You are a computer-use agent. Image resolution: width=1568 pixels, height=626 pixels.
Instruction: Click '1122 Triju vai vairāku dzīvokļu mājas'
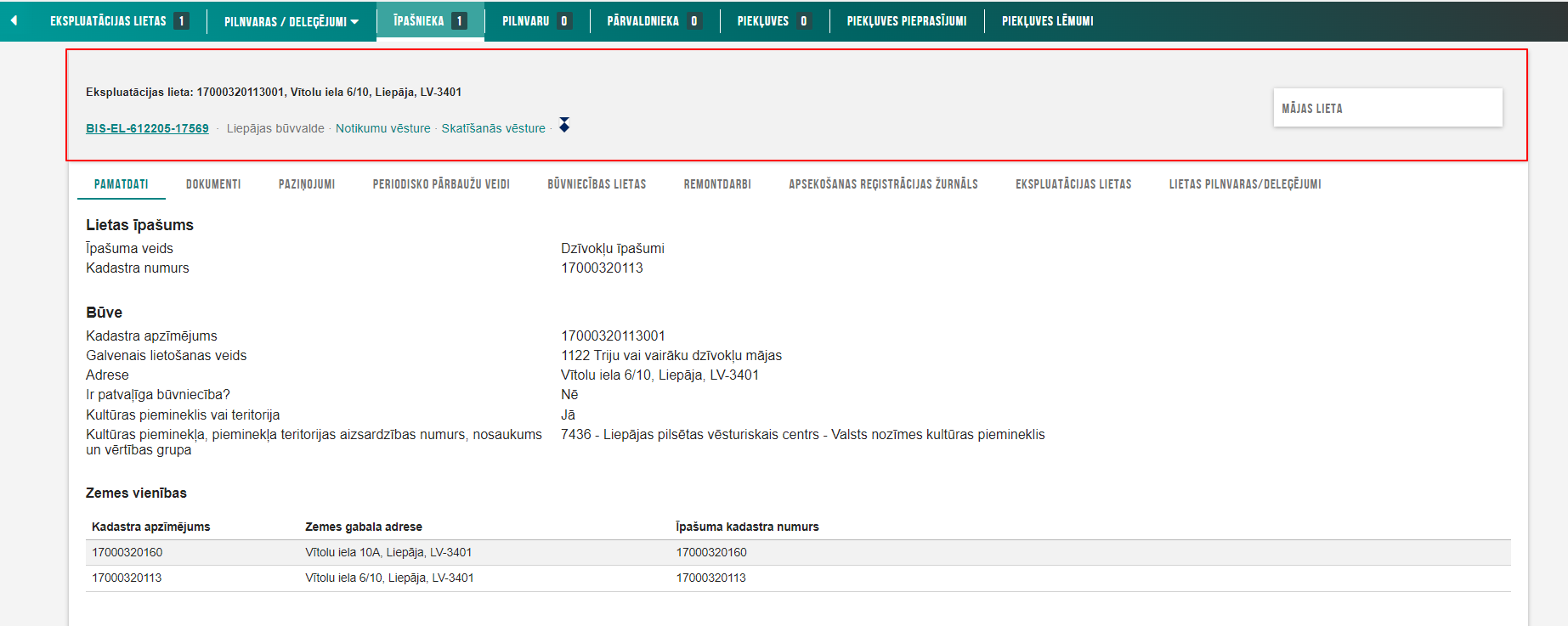671,355
